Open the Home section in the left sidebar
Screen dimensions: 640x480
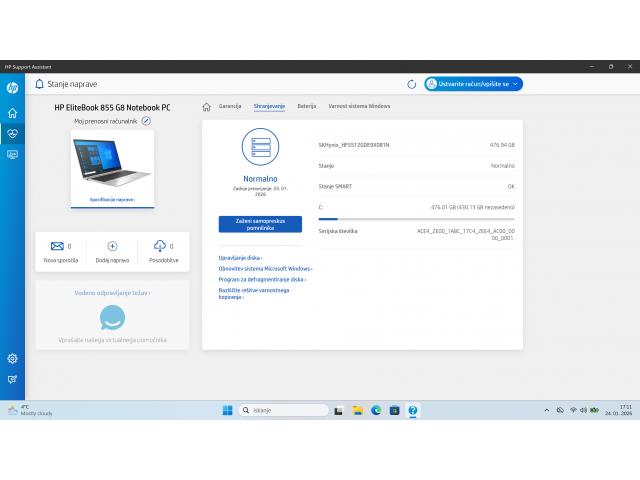12,112
